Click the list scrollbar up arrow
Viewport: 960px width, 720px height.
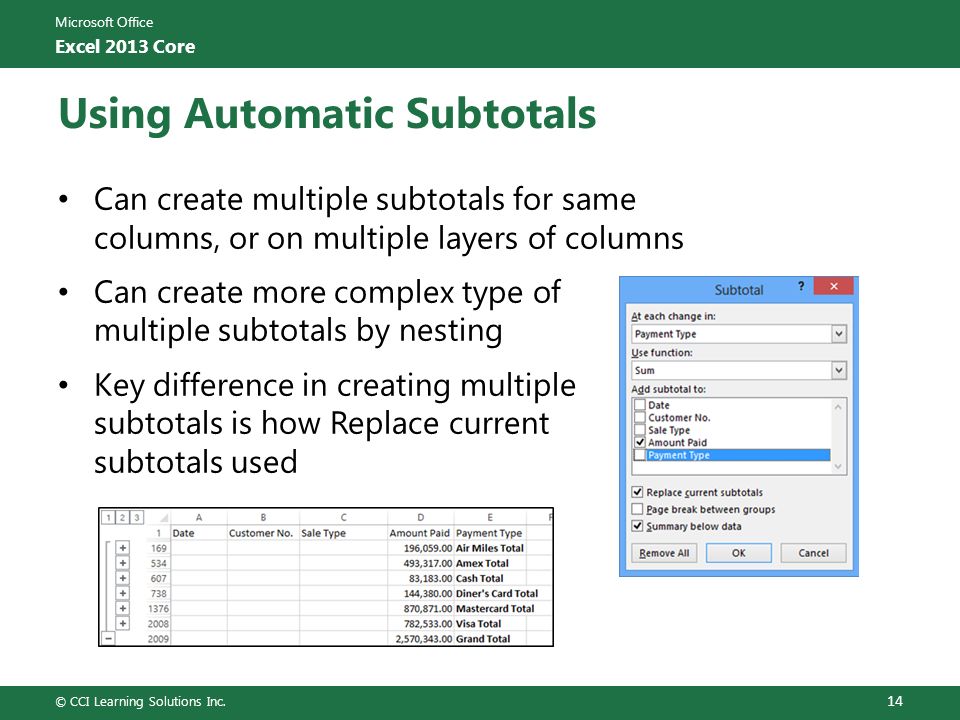coord(838,407)
